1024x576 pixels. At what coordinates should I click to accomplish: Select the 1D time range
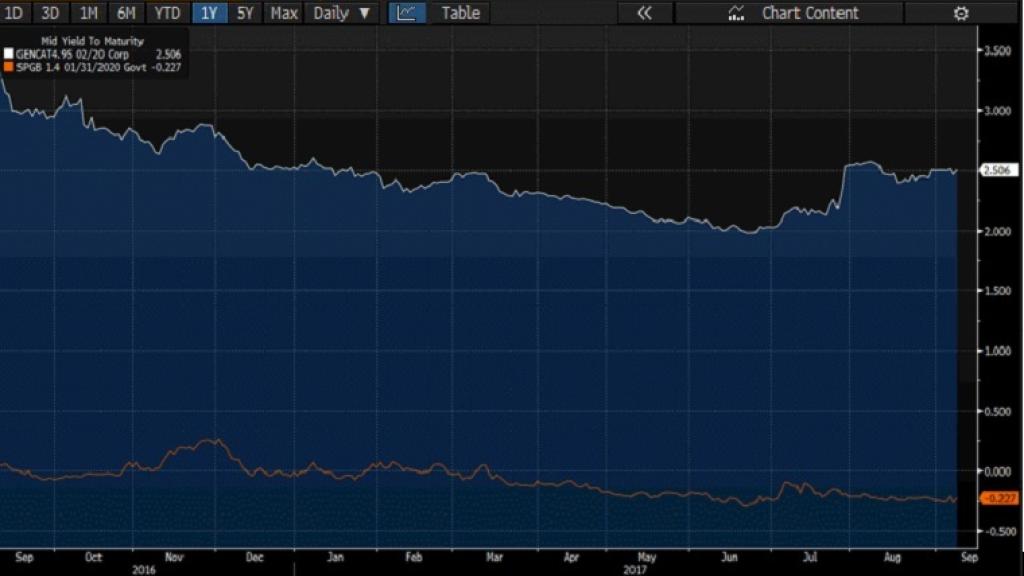[15, 13]
